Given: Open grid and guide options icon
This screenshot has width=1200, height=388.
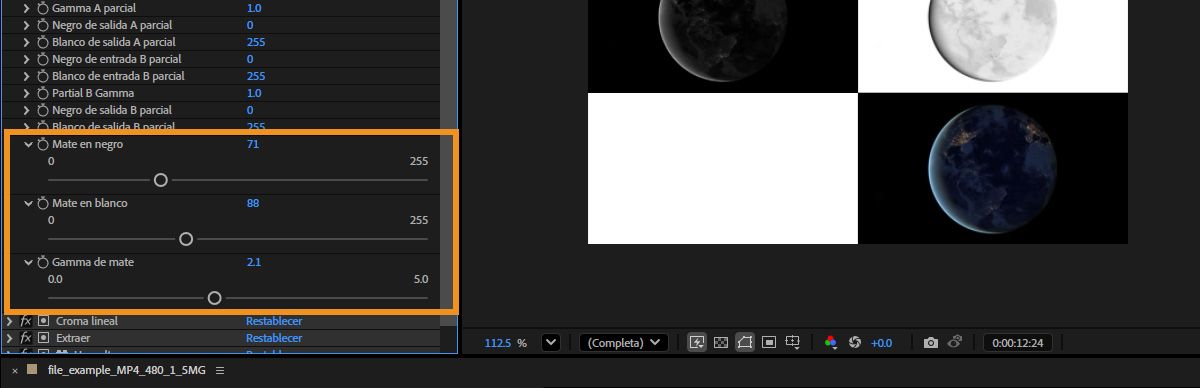Looking at the screenshot, I should 793,342.
